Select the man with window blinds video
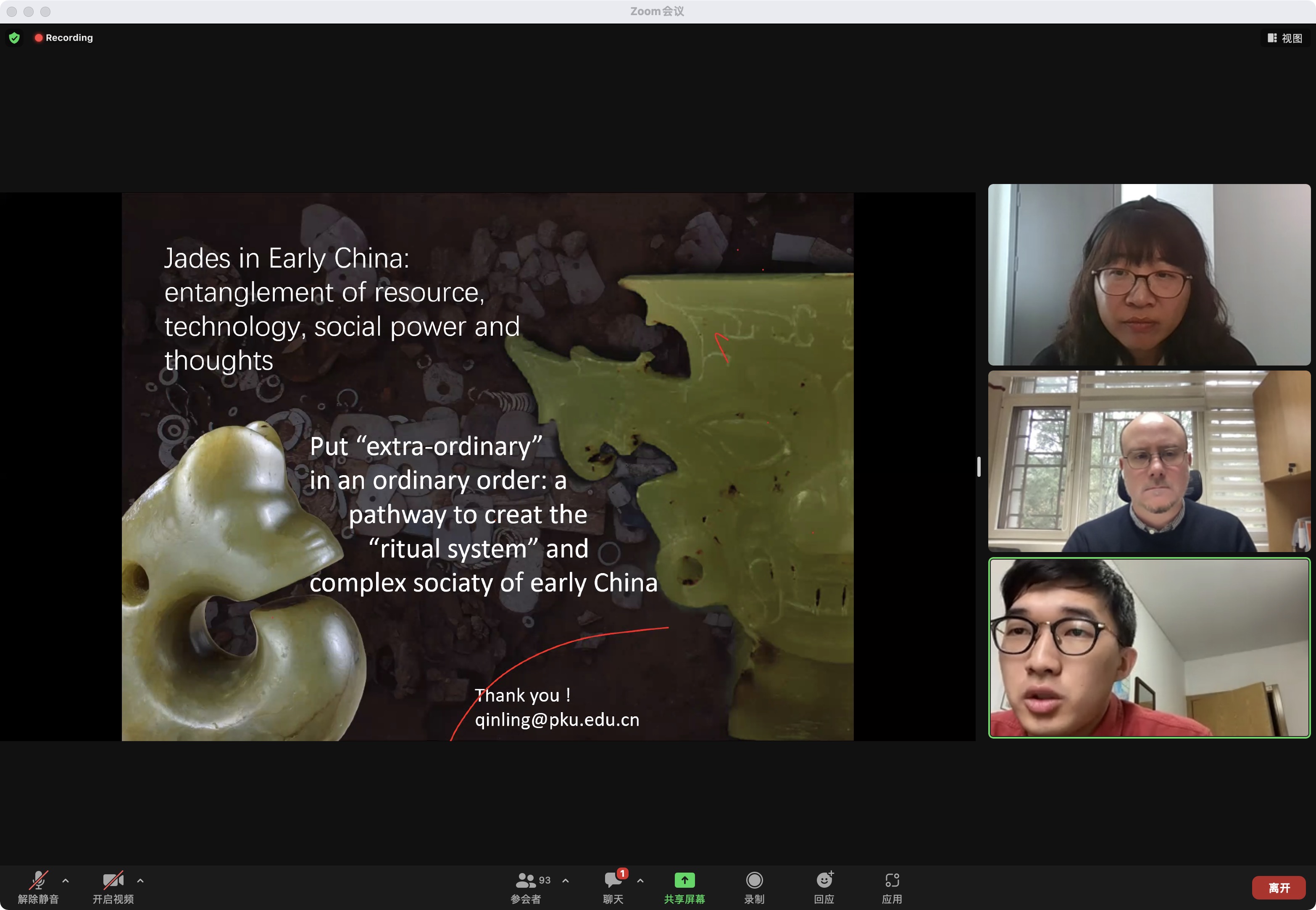The height and width of the screenshot is (910, 1316). [x=1149, y=461]
